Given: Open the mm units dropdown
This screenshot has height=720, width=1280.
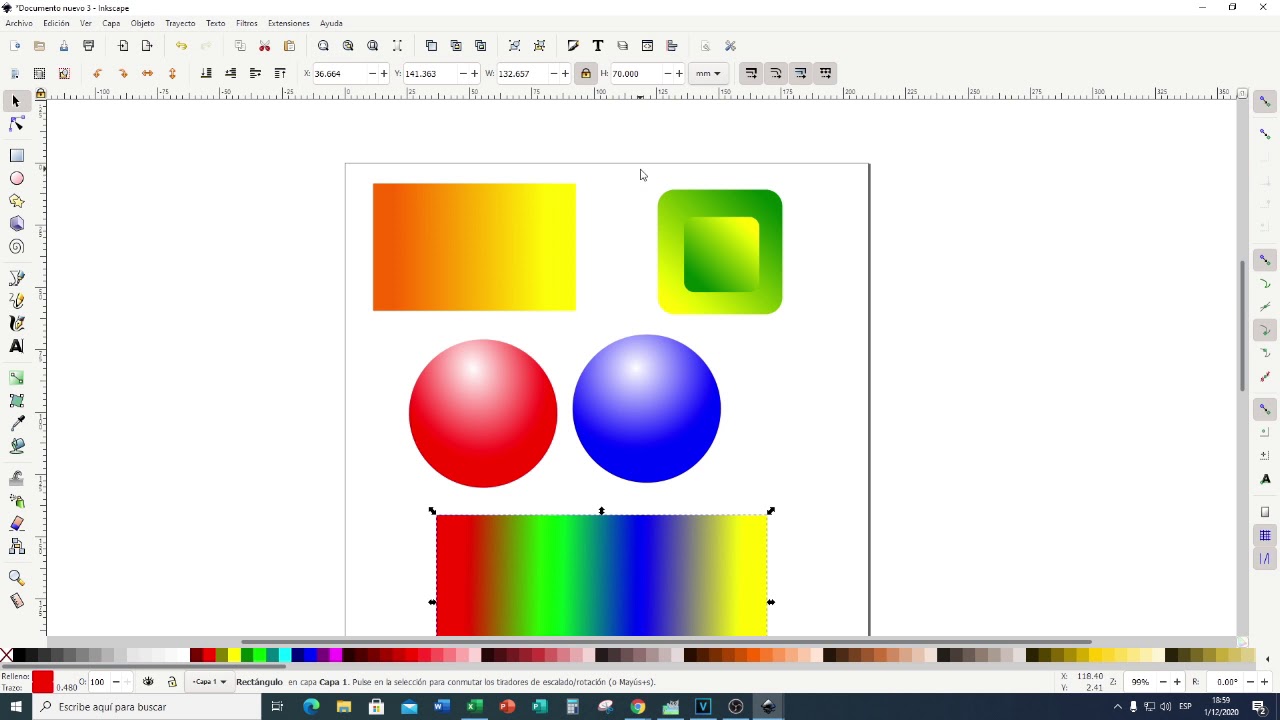Looking at the screenshot, I should tap(709, 73).
